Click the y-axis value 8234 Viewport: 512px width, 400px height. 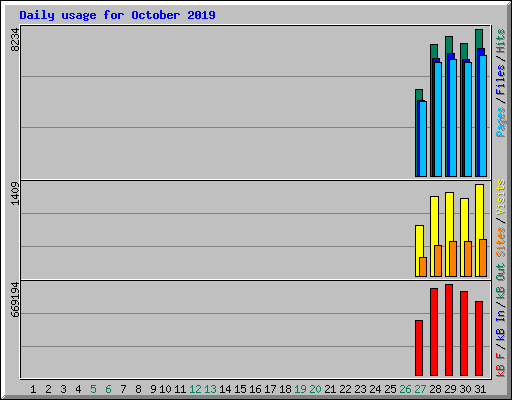coord(15,40)
